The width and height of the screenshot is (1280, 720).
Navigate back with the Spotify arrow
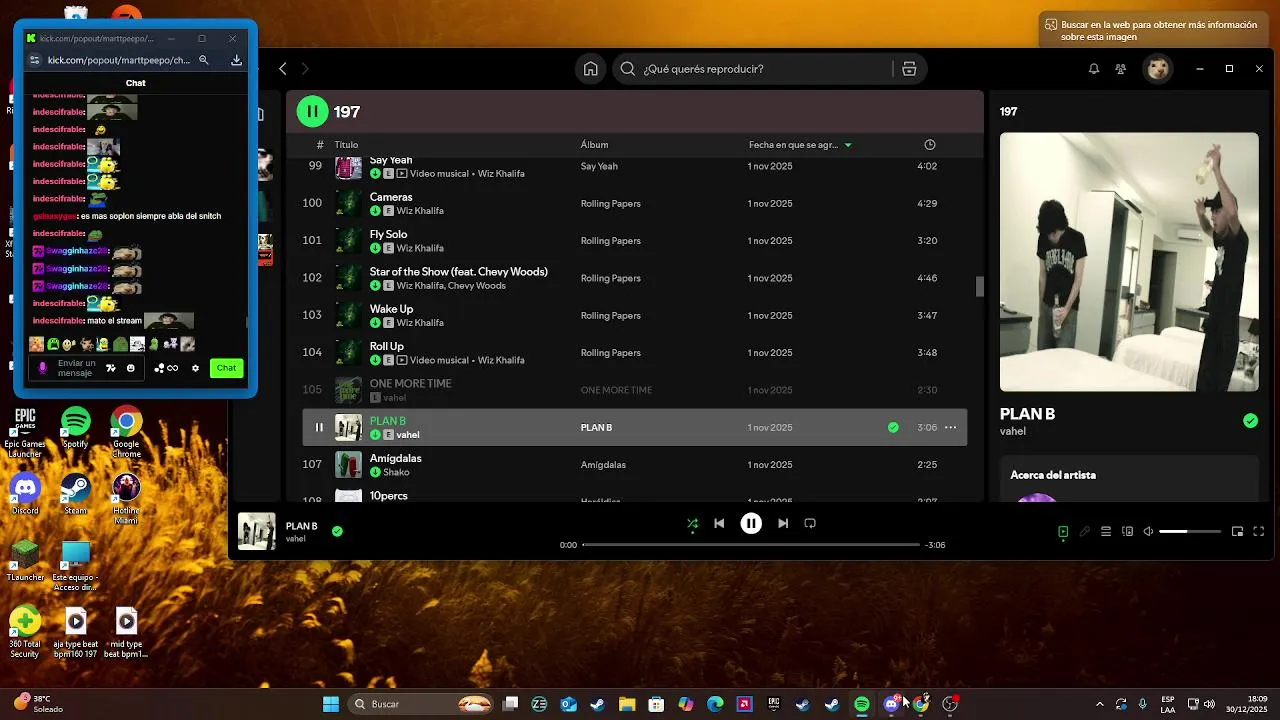tap(283, 69)
